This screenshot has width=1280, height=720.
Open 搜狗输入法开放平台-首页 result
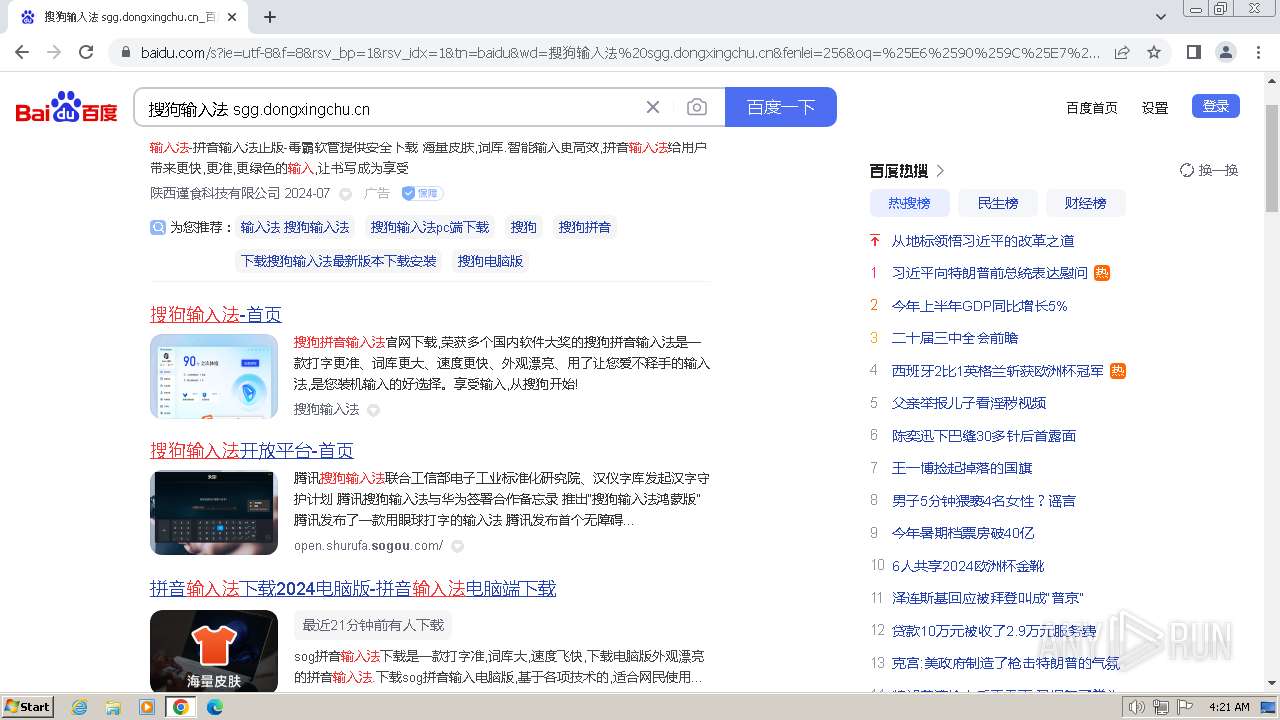[252, 451]
